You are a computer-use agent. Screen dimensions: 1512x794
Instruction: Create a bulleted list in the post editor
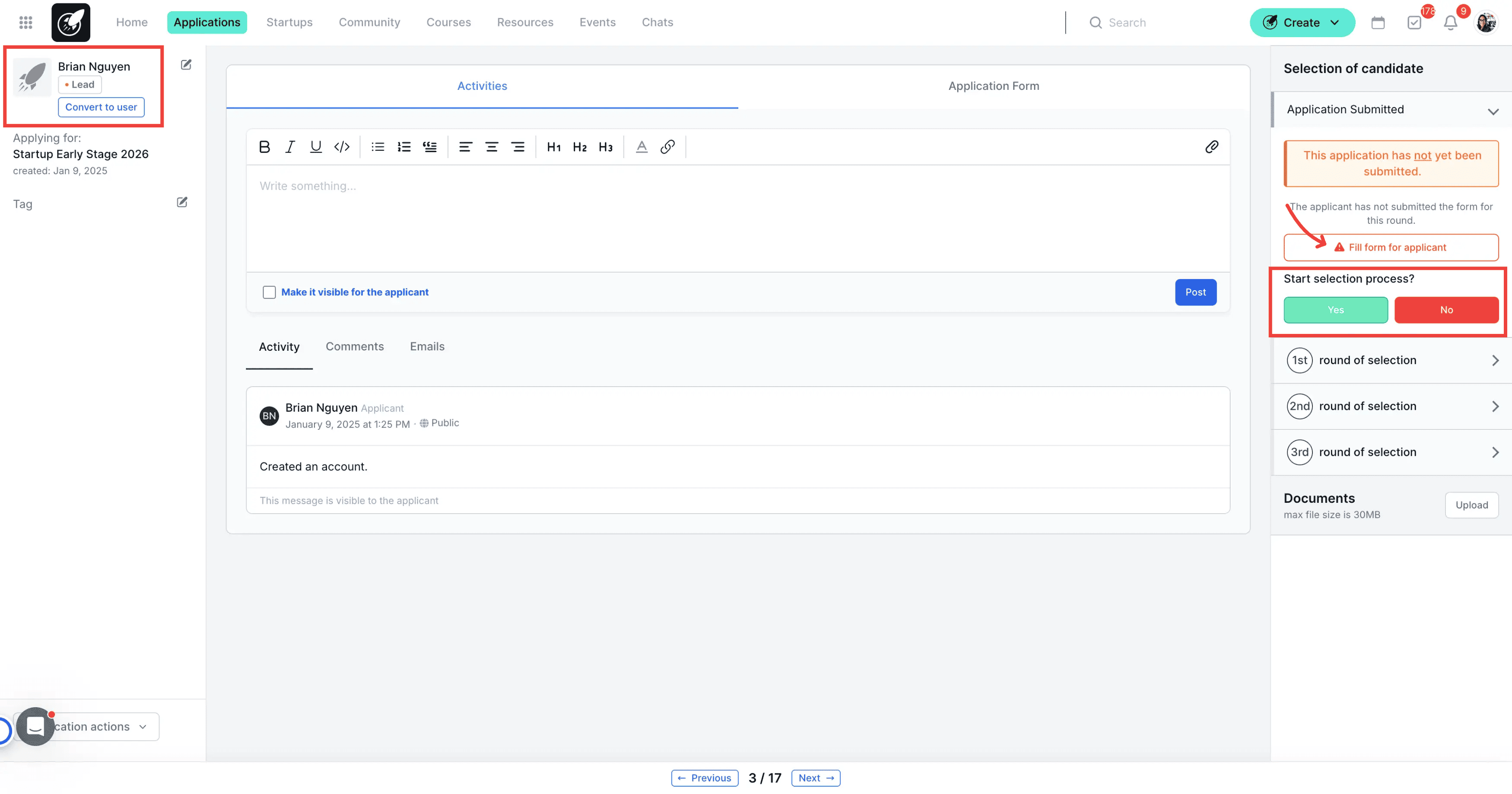coord(378,147)
